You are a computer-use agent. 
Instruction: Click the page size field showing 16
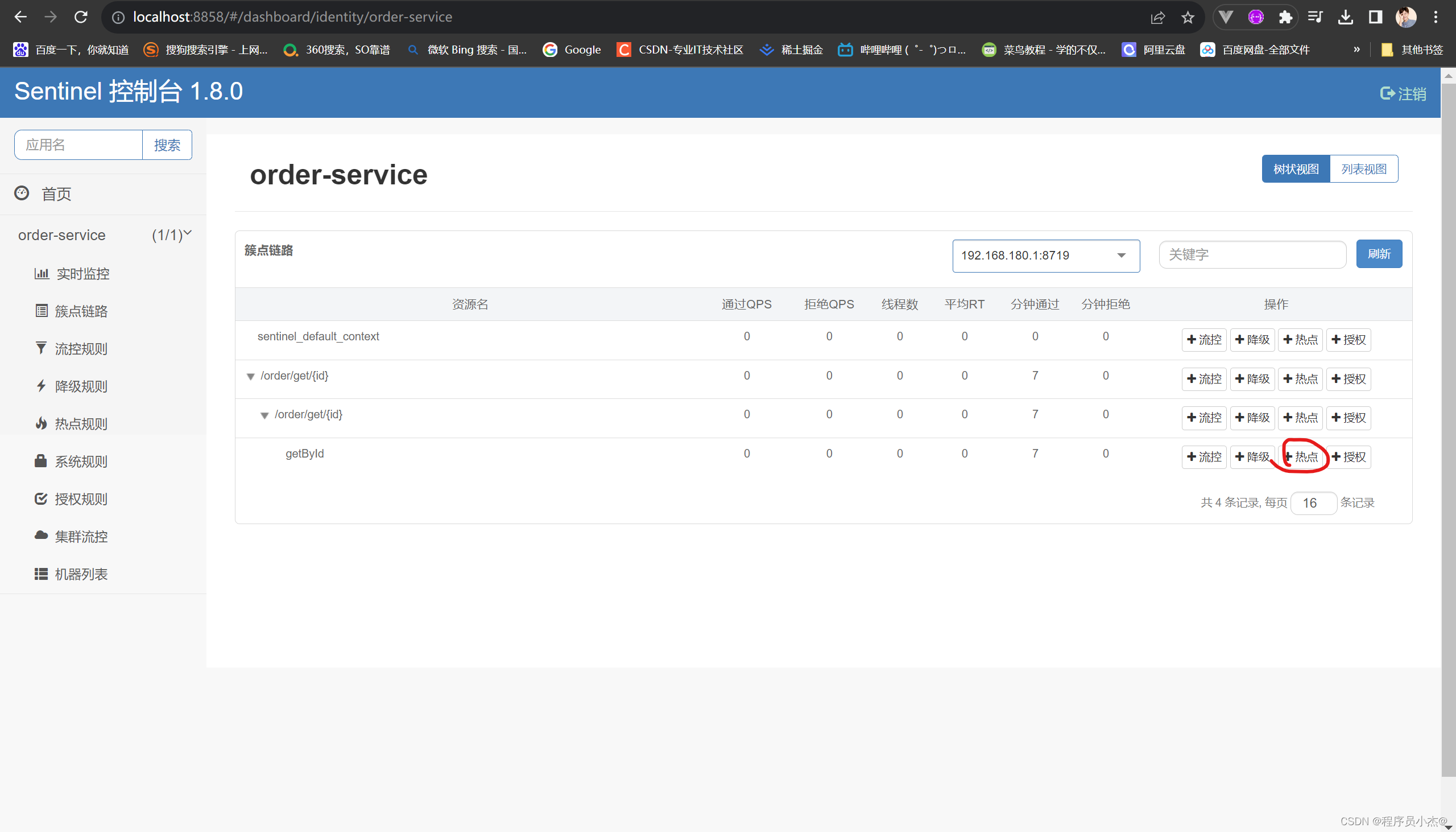[x=1313, y=503]
